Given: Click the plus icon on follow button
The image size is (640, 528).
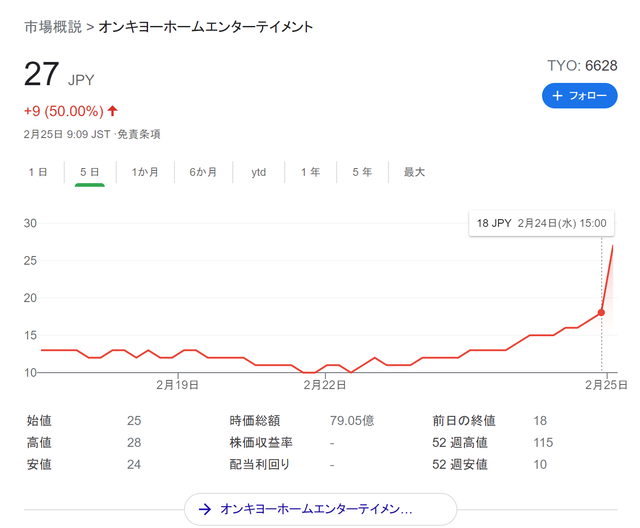Looking at the screenshot, I should [x=557, y=96].
